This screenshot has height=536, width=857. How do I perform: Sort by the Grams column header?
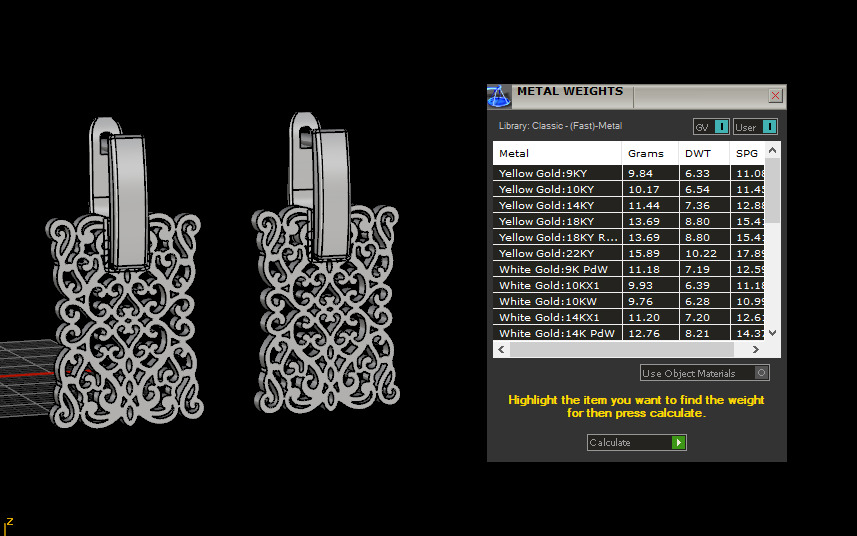tap(650, 154)
